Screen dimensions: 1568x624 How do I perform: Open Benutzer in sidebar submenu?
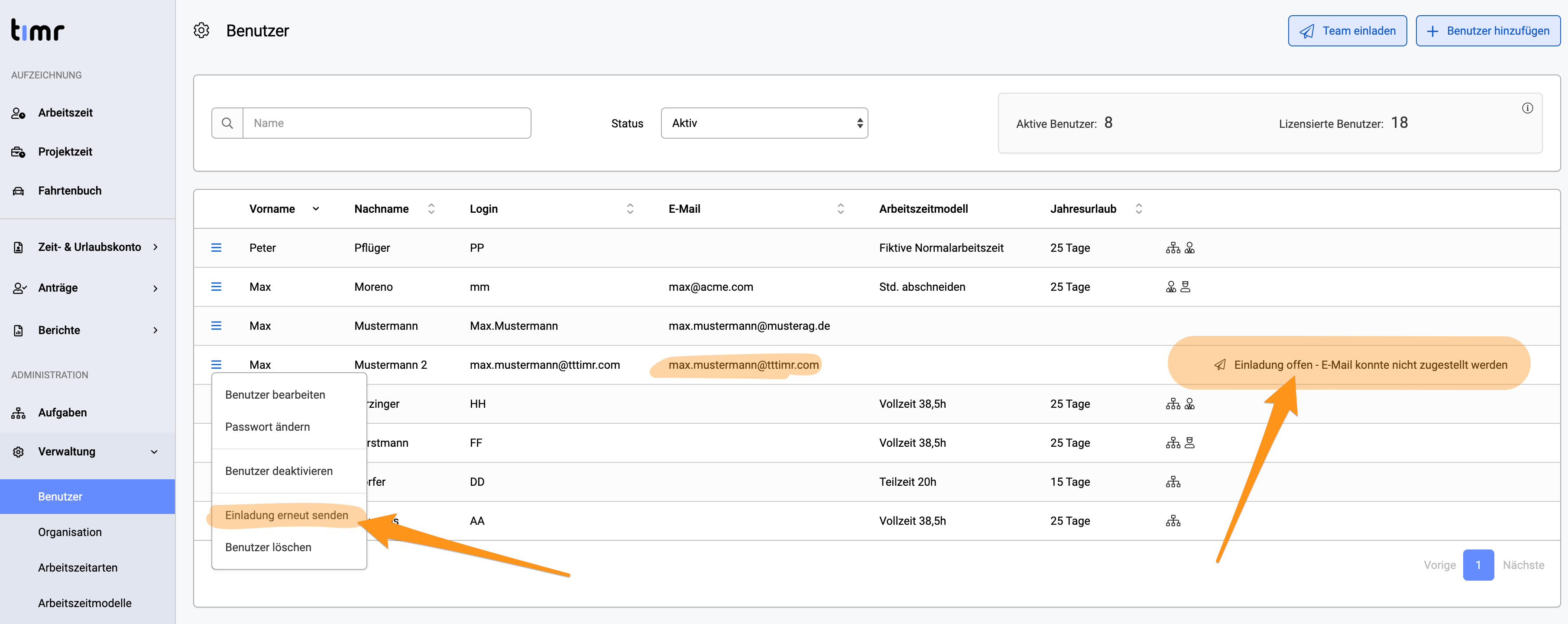(x=87, y=497)
